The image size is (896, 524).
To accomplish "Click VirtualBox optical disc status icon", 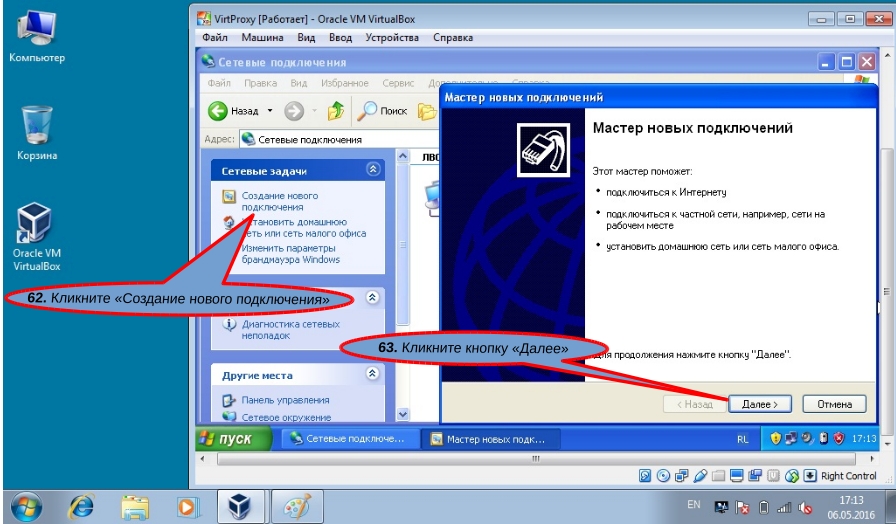I will (663, 475).
